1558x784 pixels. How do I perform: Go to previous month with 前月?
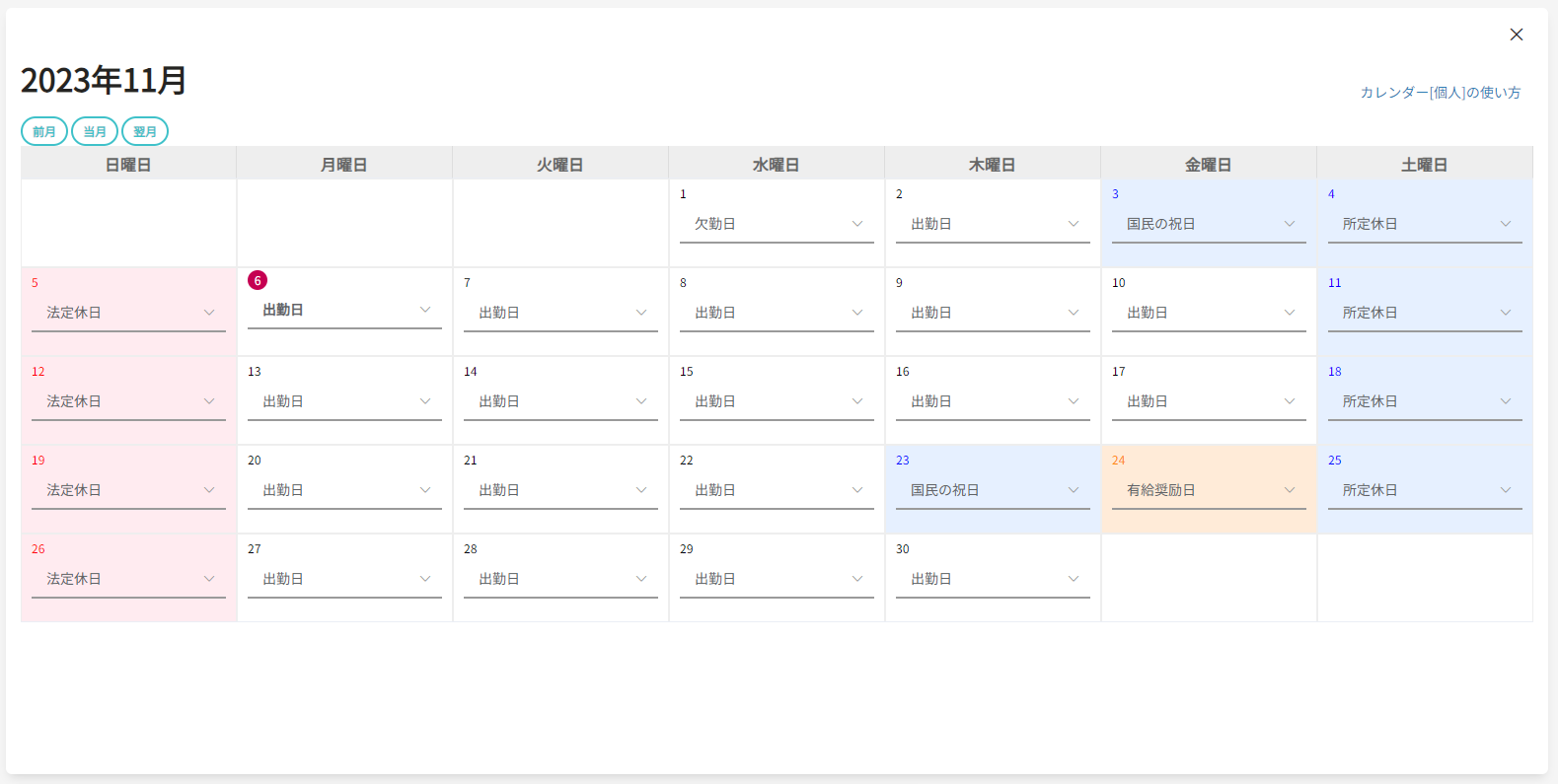(44, 131)
